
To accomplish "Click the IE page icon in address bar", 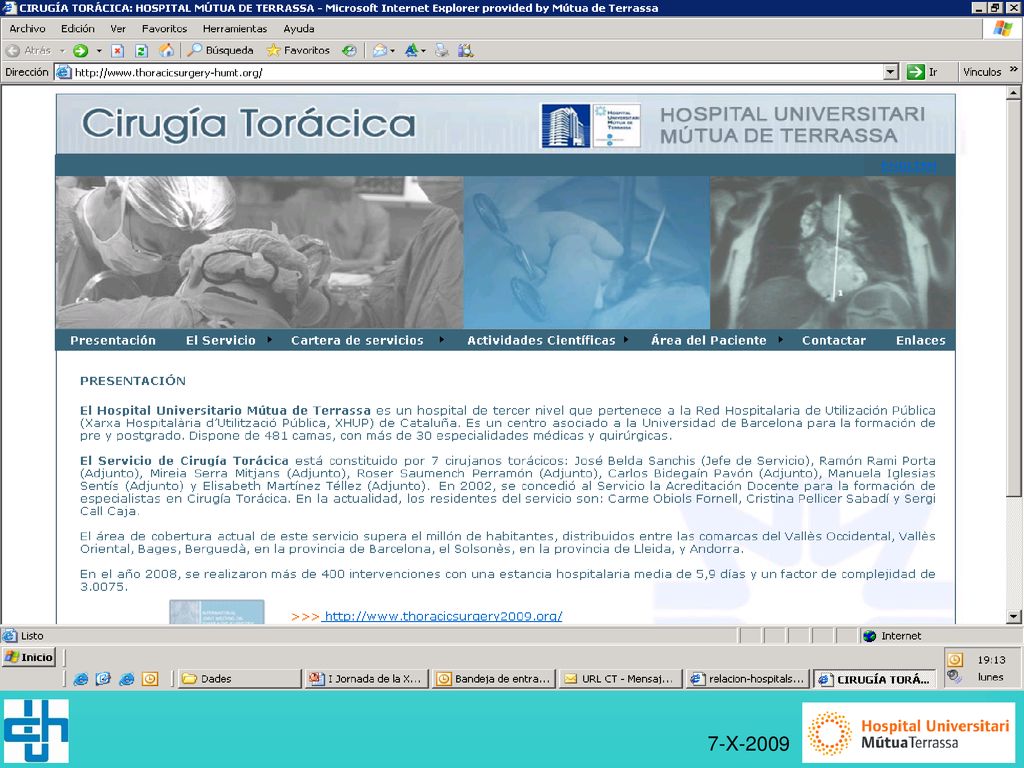I will [63, 72].
